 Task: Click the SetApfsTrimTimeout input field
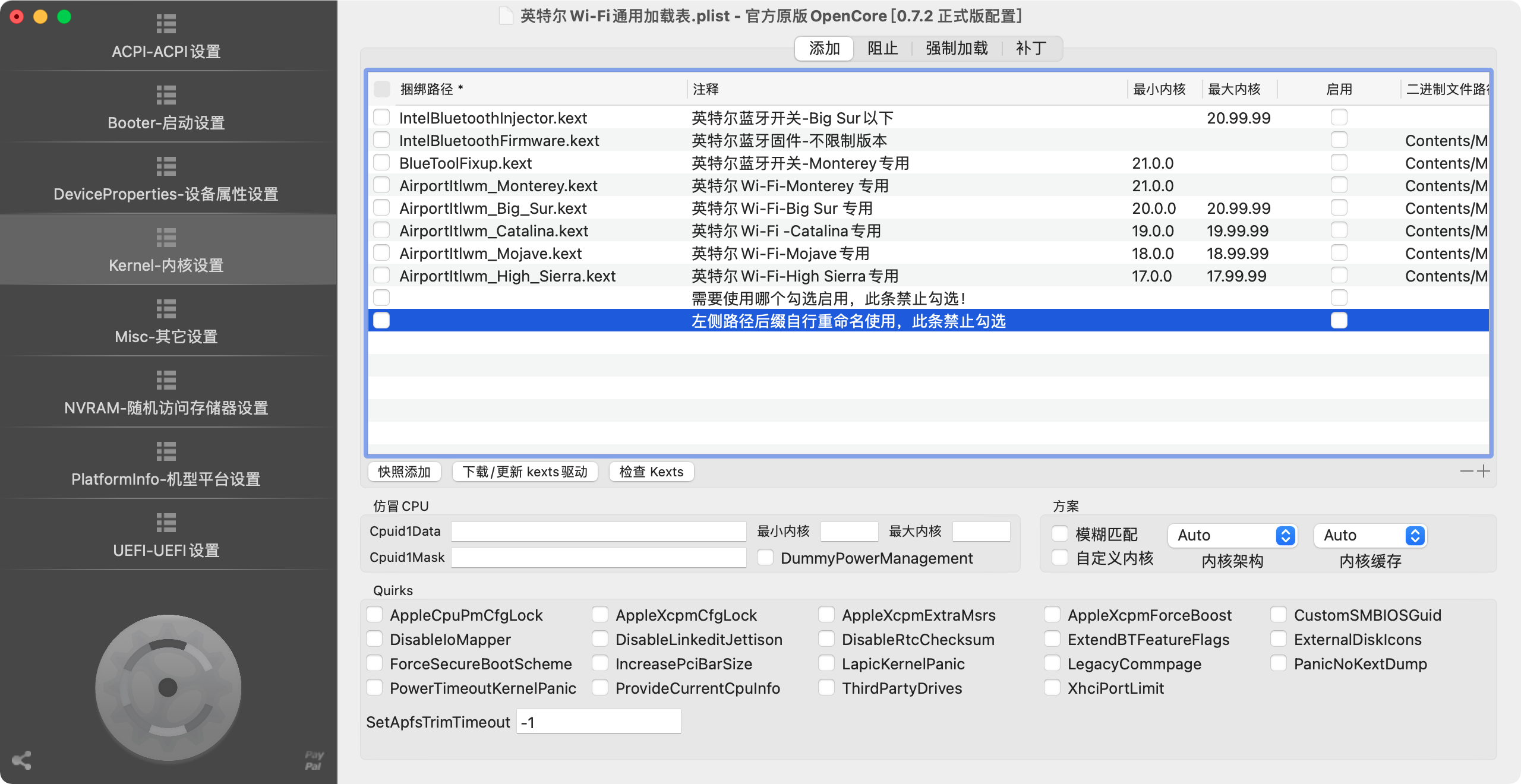[x=598, y=722]
